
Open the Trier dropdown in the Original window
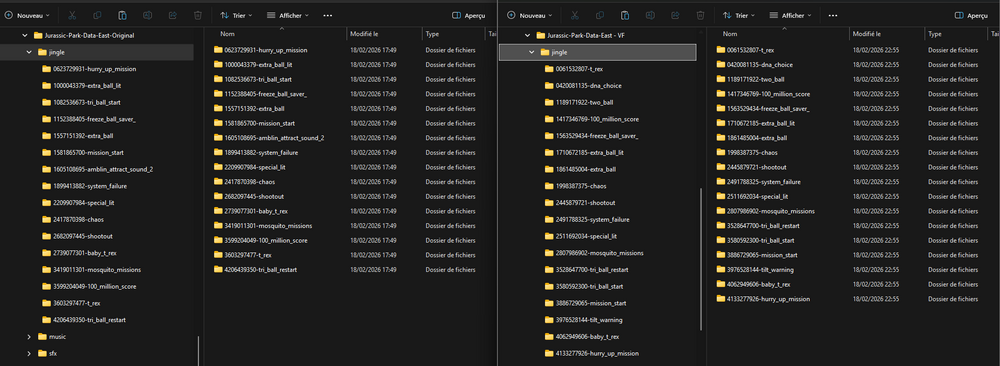pyautogui.click(x=236, y=15)
